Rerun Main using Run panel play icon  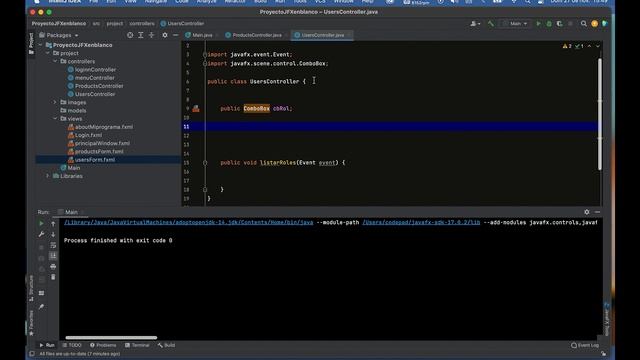[41, 223]
